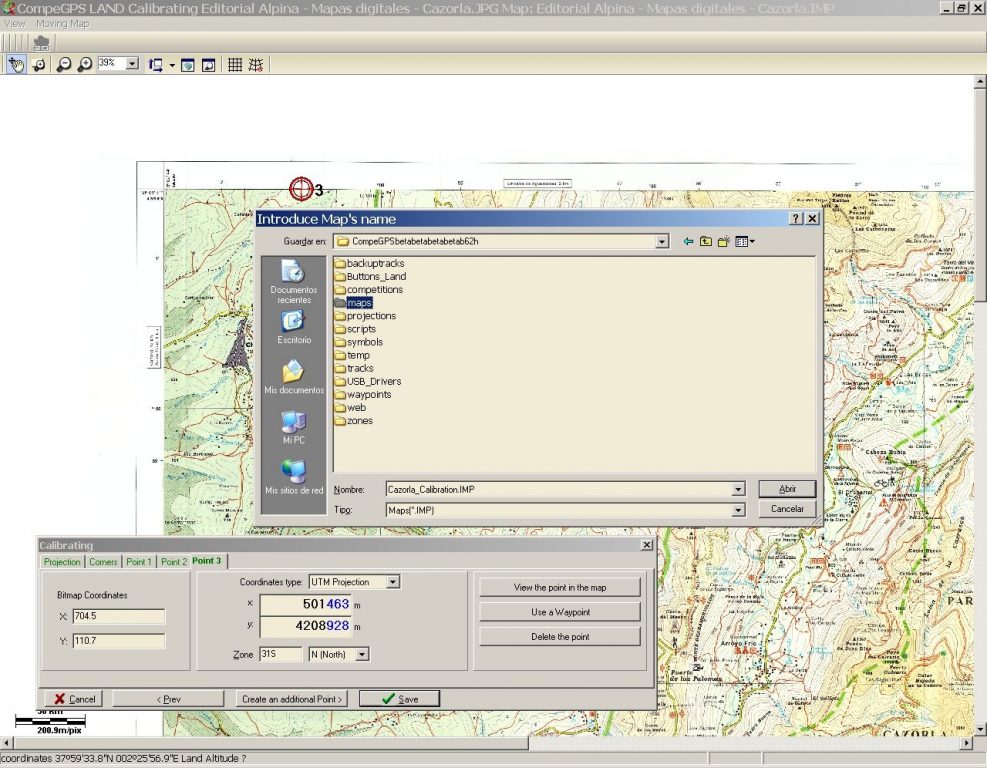The width and height of the screenshot is (987, 768).
Task: Save the calibration with Save button
Action: tap(399, 699)
